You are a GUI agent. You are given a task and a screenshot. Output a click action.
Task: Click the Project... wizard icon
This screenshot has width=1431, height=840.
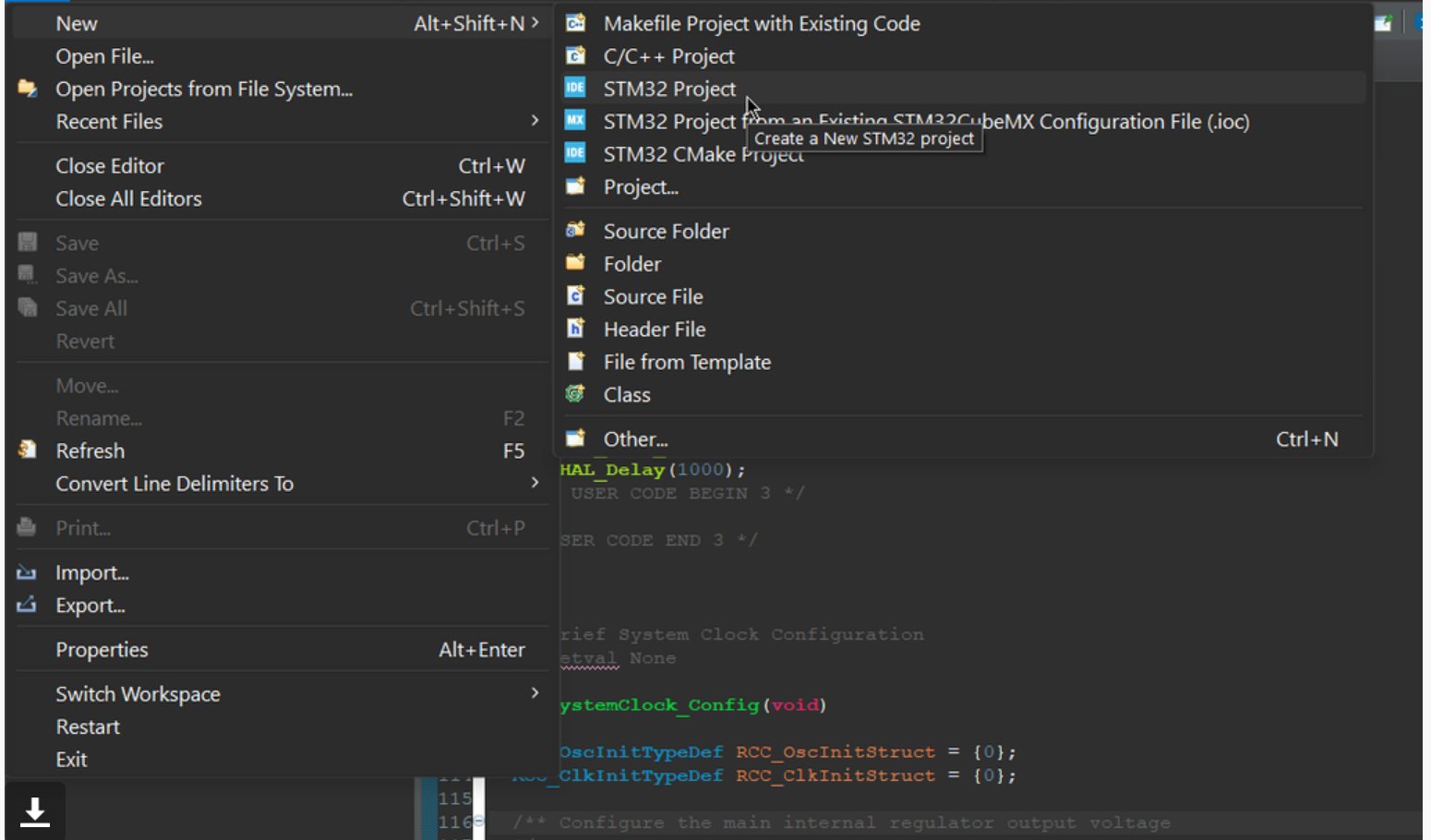coord(575,186)
